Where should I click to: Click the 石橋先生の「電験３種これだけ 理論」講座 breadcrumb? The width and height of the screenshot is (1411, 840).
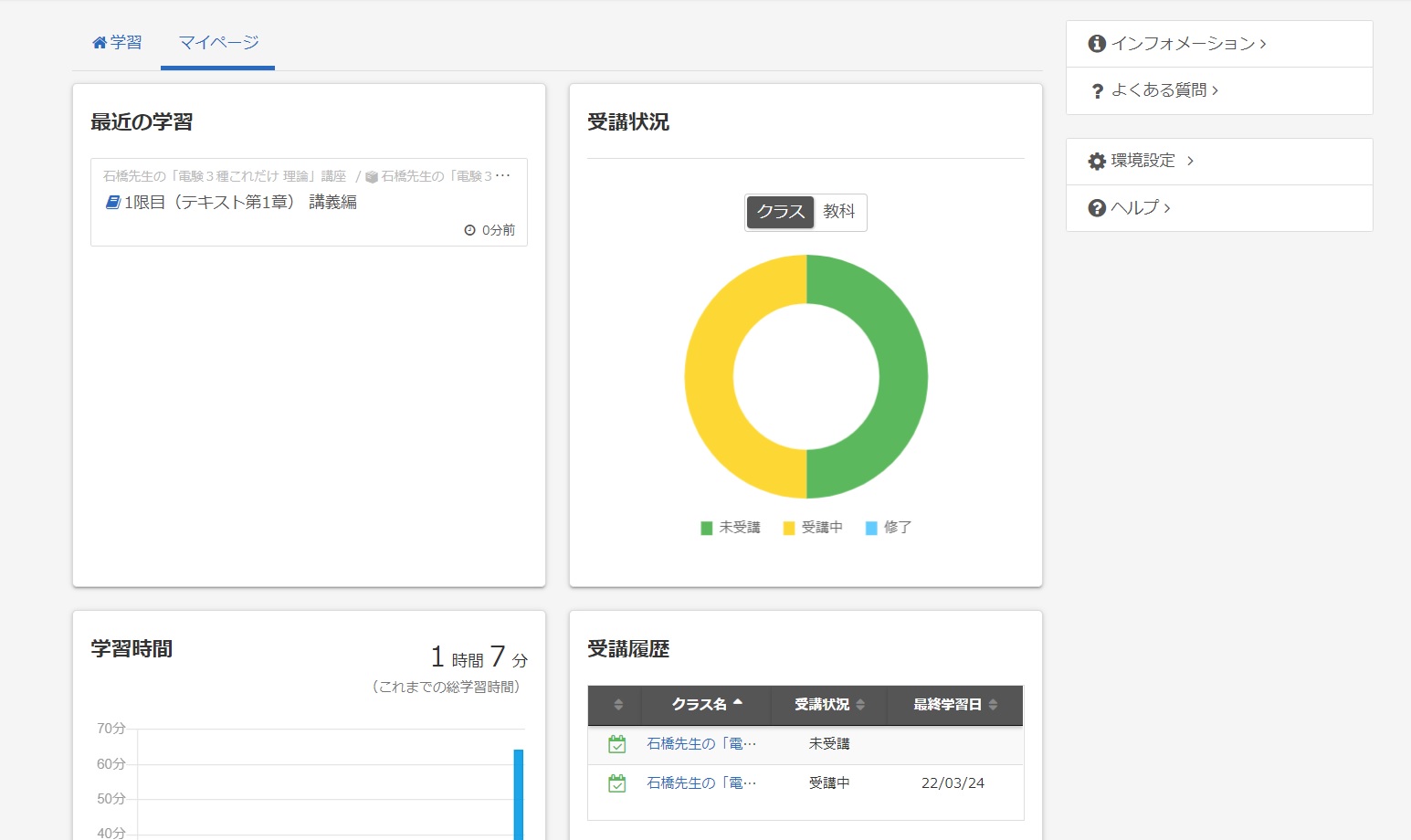(225, 176)
